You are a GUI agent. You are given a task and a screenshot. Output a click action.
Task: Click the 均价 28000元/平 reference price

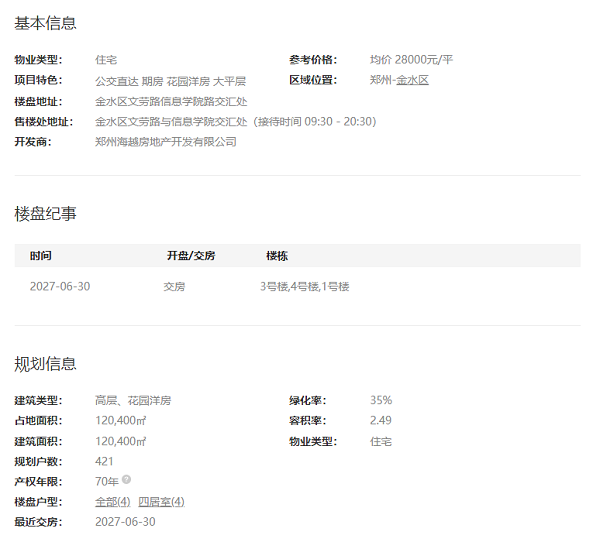pos(411,60)
